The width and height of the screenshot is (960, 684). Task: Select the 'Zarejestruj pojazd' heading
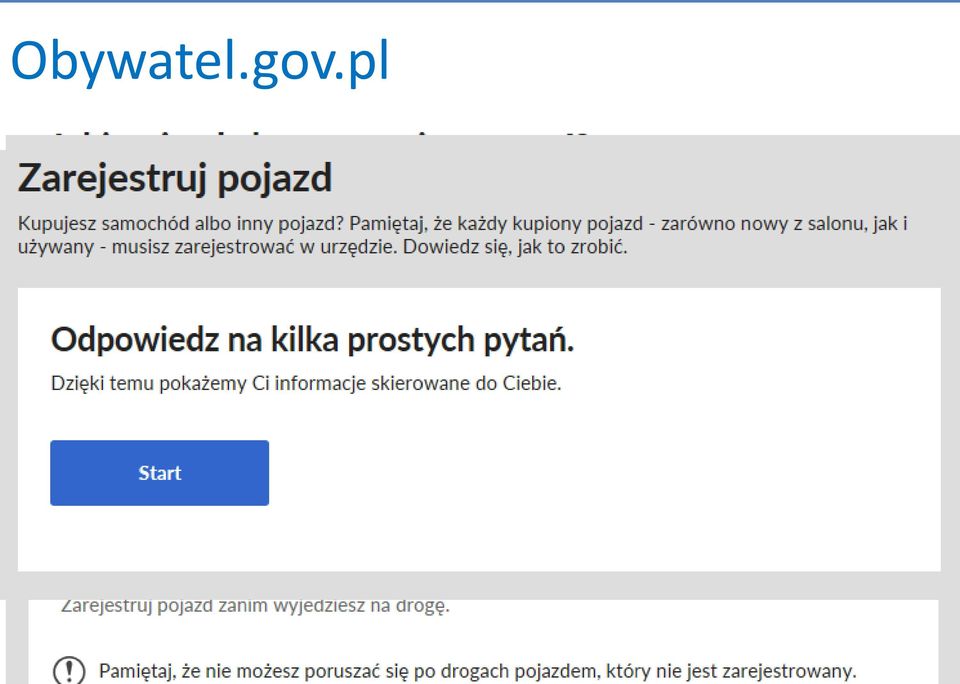click(x=175, y=178)
